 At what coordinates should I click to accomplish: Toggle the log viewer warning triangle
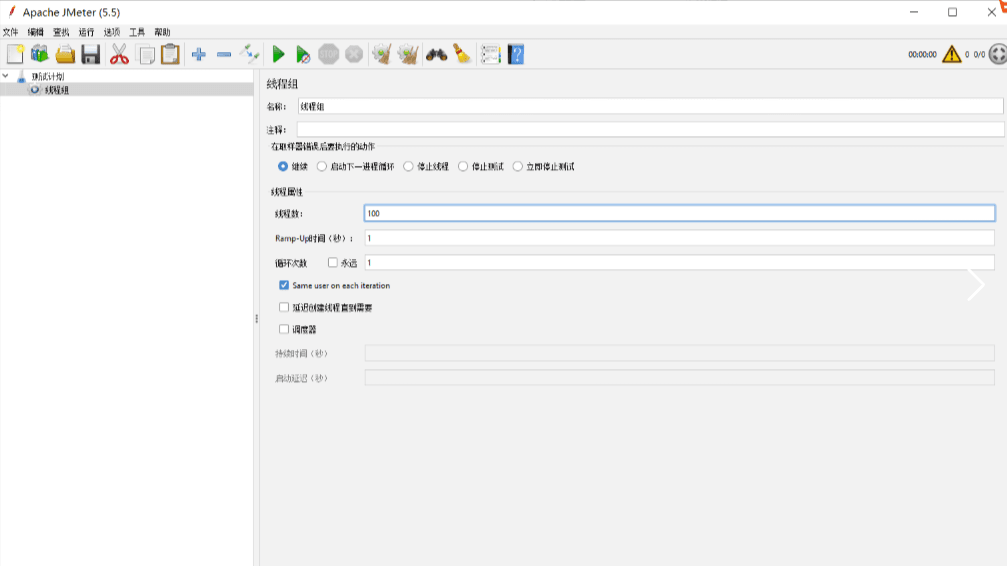pyautogui.click(x=951, y=54)
